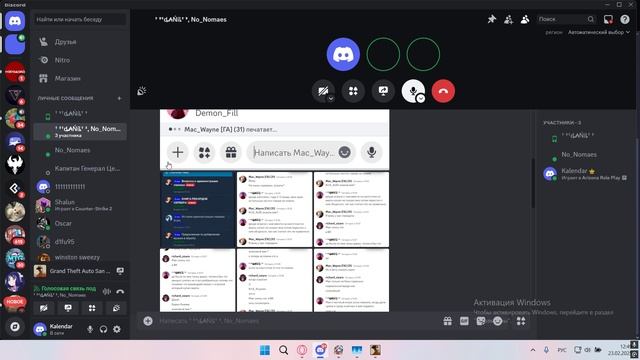Open Opera browser from taskbar
Screen dimensions: 640x360
coord(302,350)
